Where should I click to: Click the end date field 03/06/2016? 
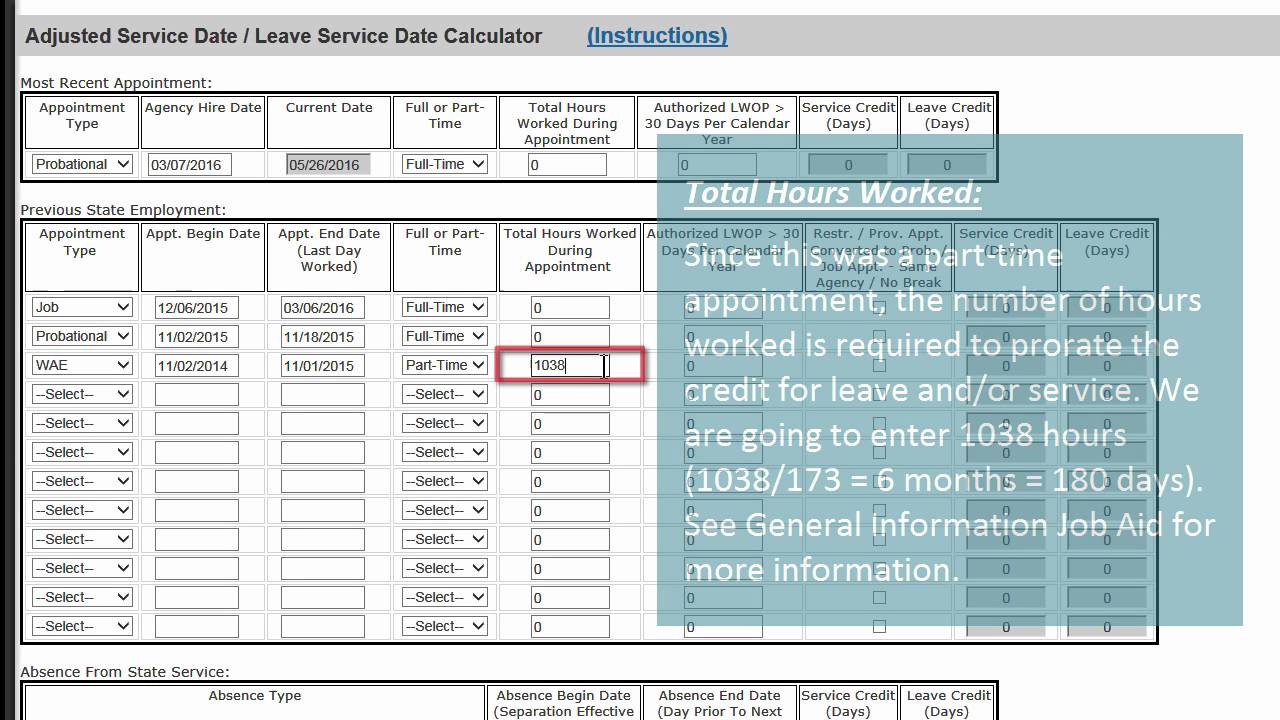[323, 308]
